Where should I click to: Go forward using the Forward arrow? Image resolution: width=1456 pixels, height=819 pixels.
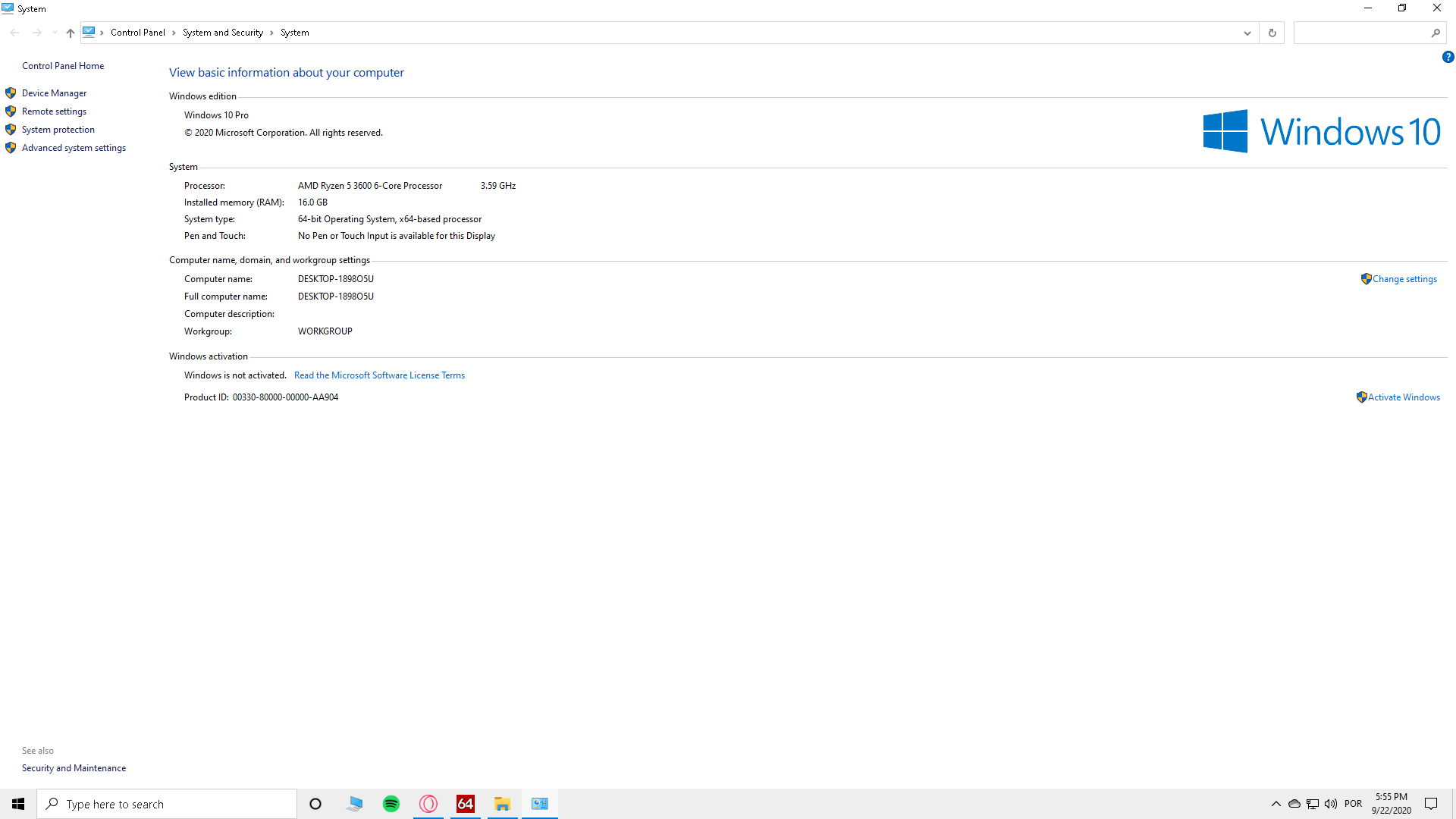point(36,33)
